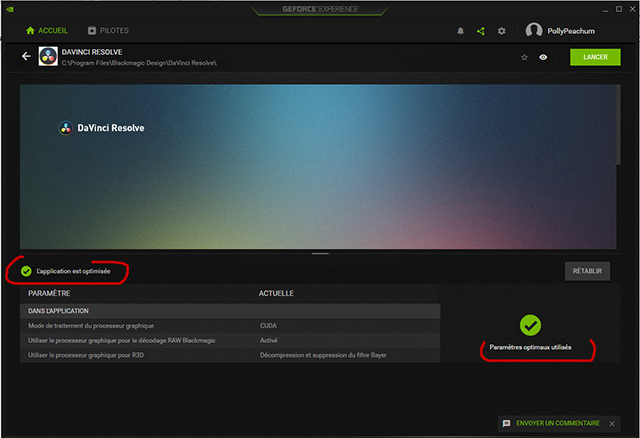The image size is (640, 438).
Task: Close the GeForce Experience window
Action: (x=633, y=9)
